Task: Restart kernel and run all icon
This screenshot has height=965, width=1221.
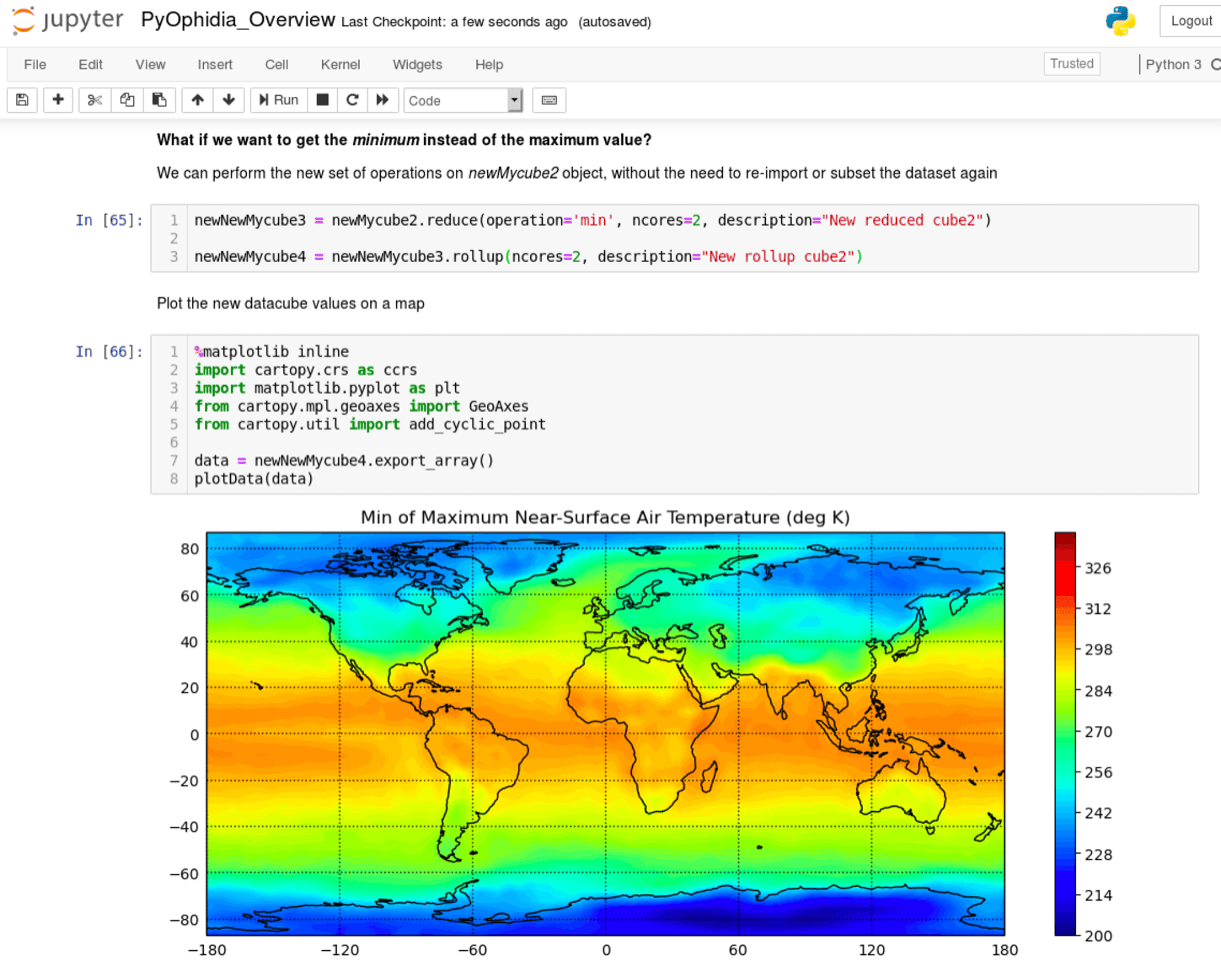Action: (381, 100)
